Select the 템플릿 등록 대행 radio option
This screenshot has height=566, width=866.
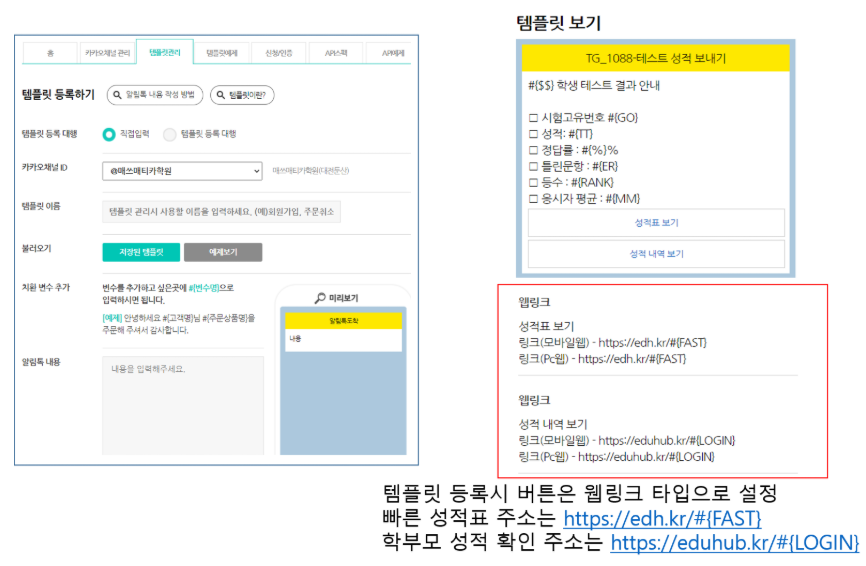coord(169,134)
